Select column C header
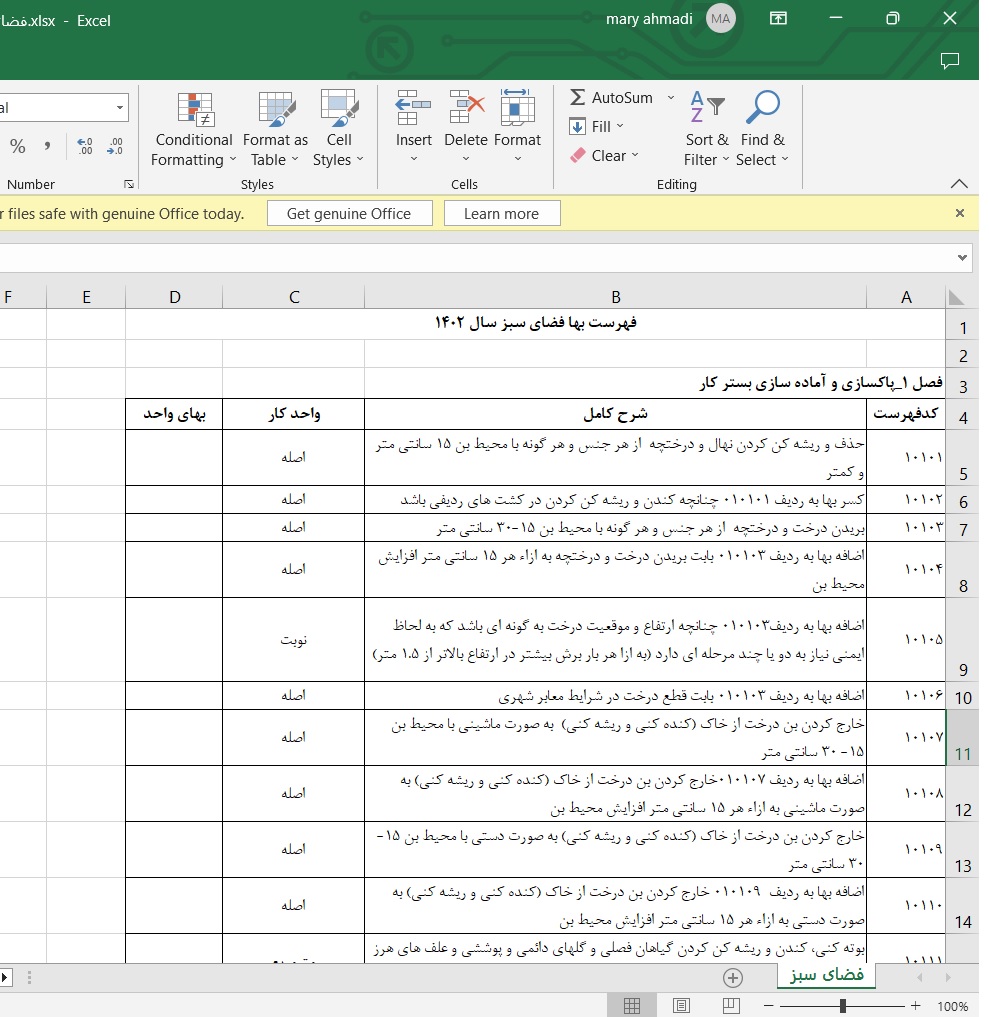Screen dimensions: 989x1017 tap(294, 297)
